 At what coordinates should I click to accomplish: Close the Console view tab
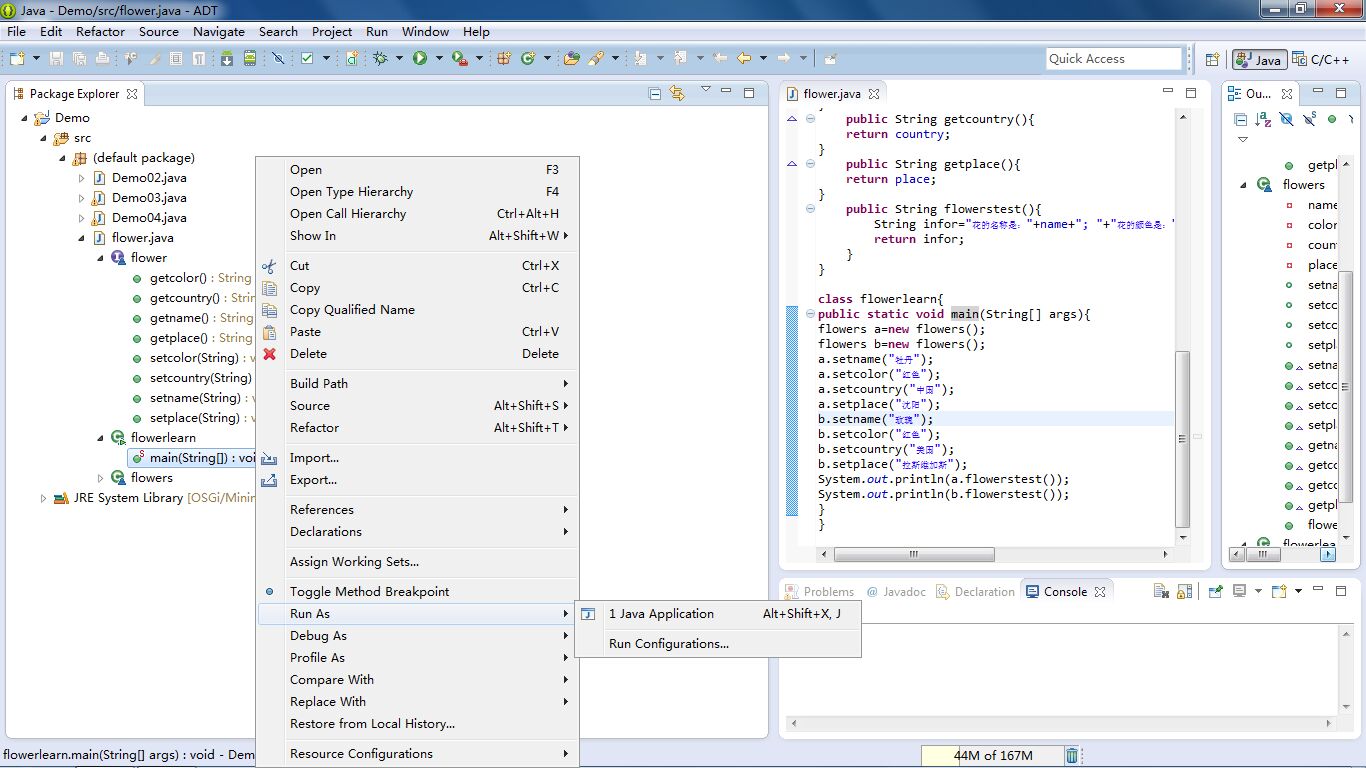1100,592
